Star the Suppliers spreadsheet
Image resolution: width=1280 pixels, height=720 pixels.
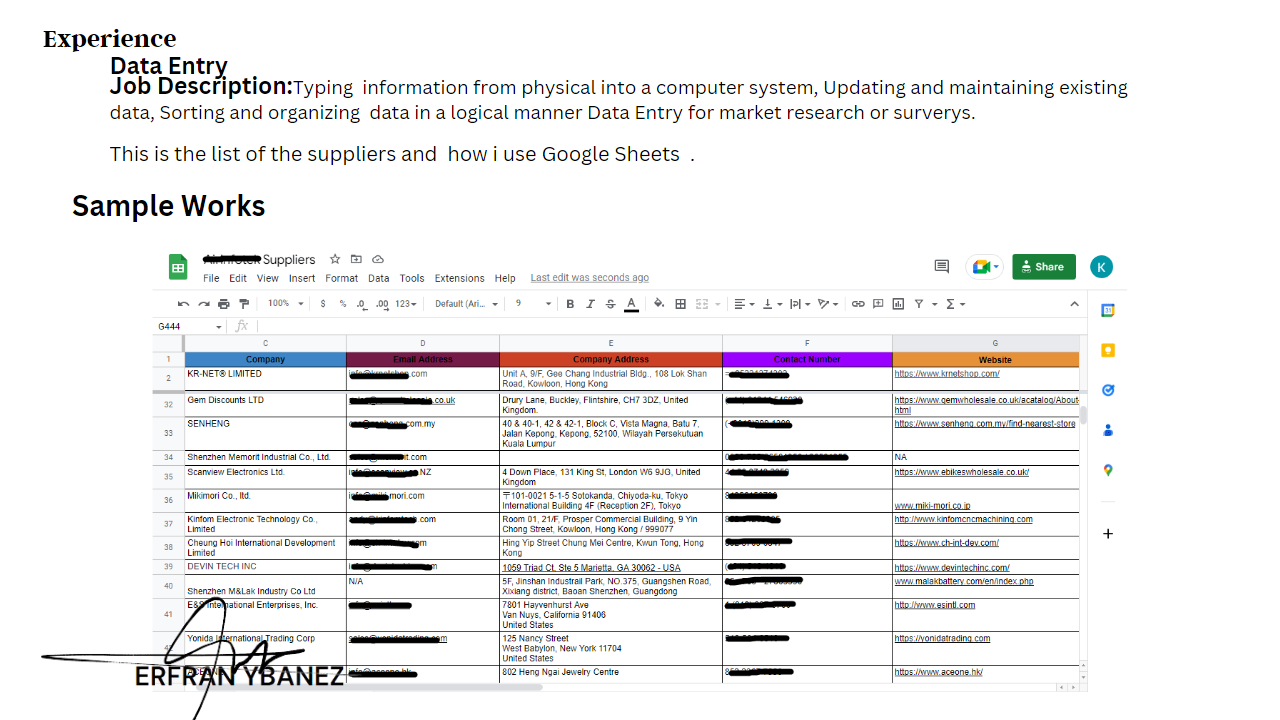coord(335,259)
